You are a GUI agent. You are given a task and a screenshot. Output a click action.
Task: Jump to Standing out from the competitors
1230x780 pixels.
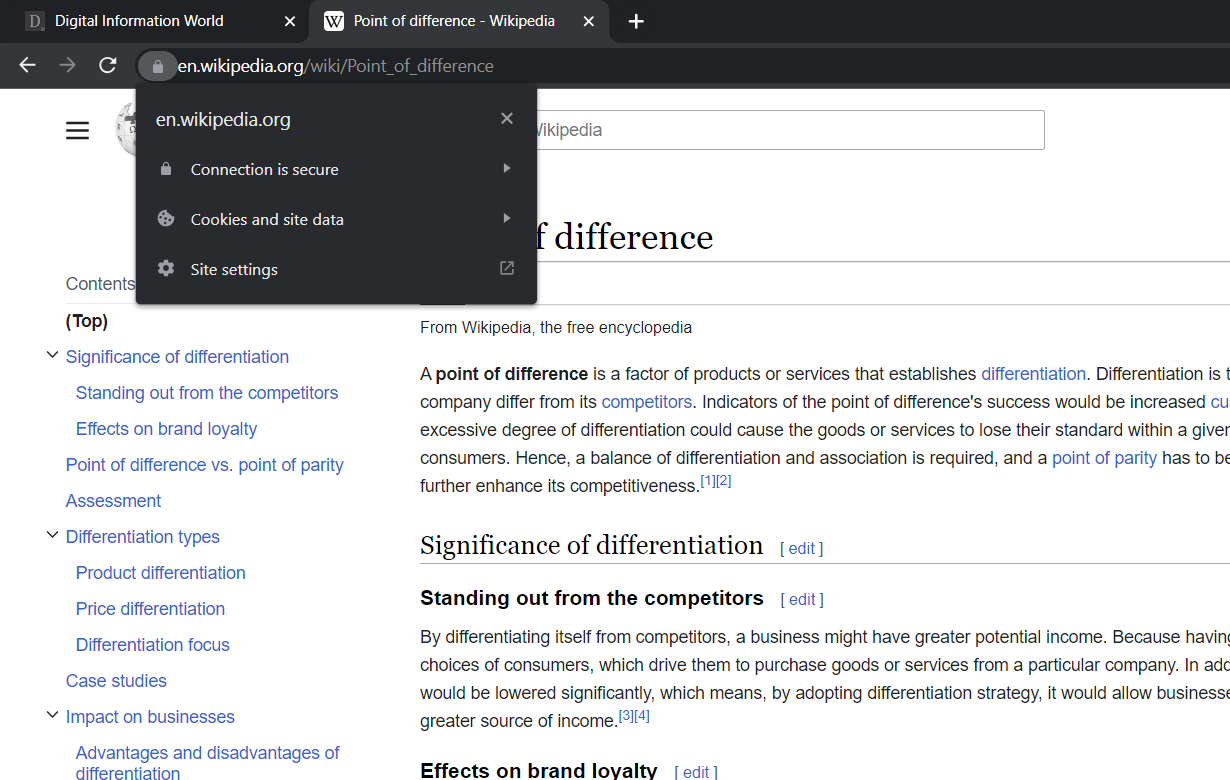tap(207, 393)
